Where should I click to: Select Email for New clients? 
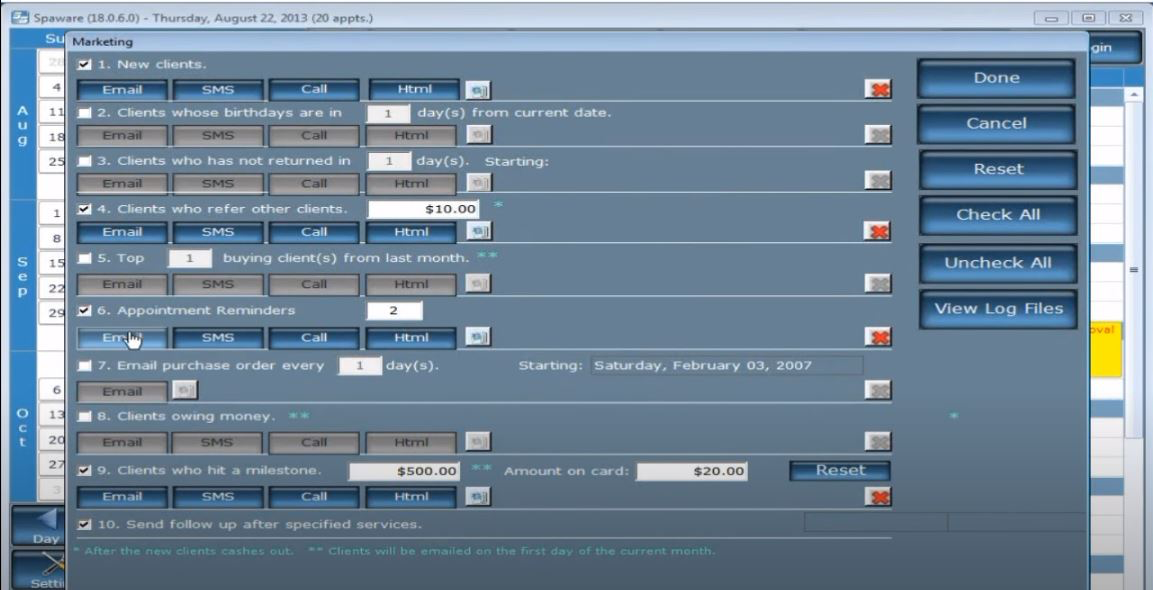[x=122, y=90]
